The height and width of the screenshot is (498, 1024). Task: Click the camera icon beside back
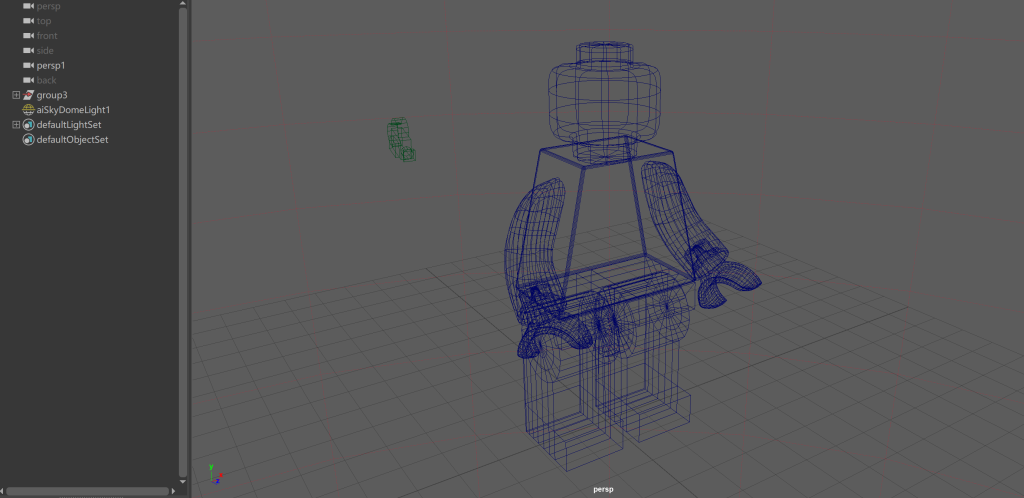tap(28, 80)
